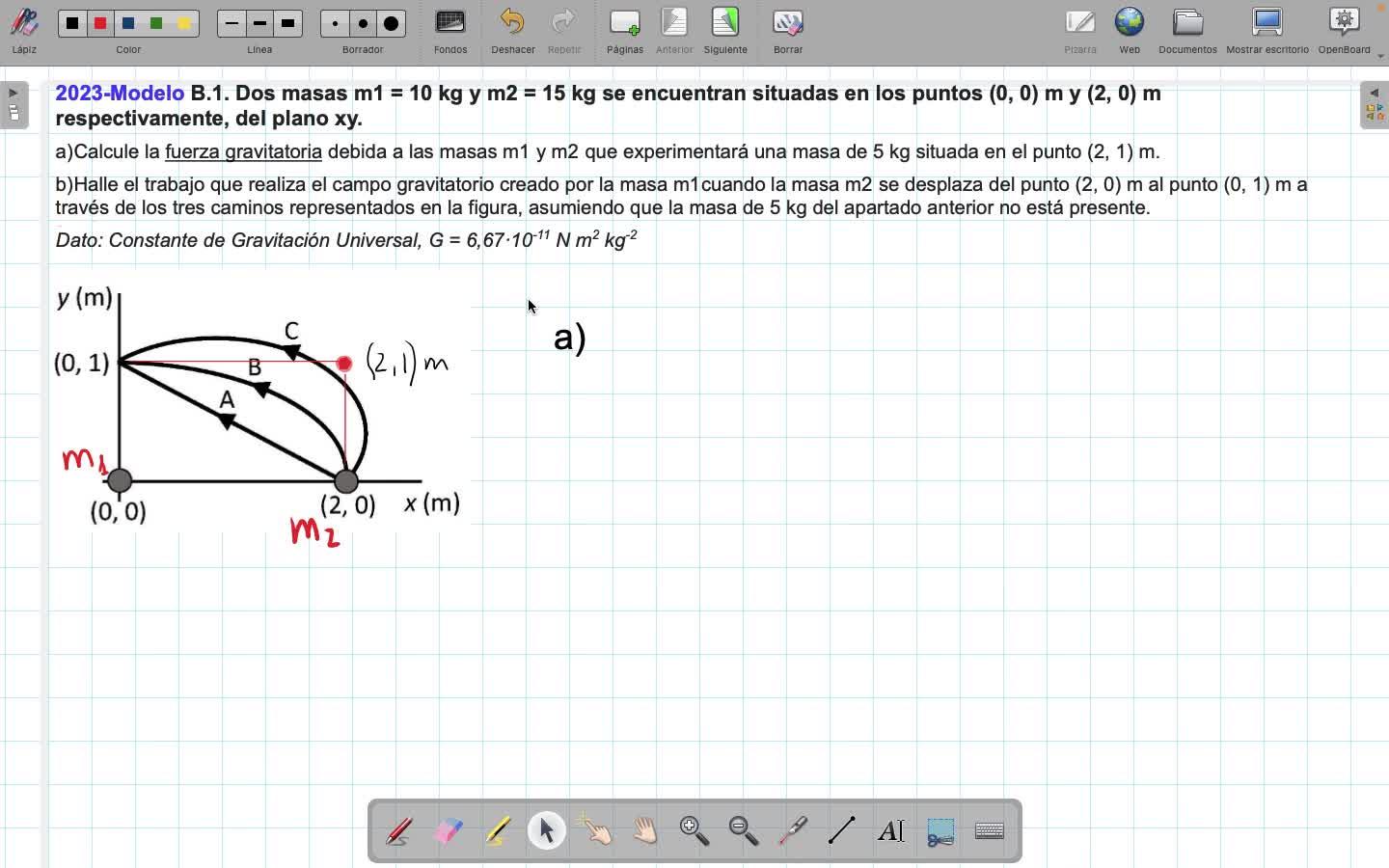Activate the laser pointer tool
The width and height of the screenshot is (1389, 868).
(x=793, y=830)
